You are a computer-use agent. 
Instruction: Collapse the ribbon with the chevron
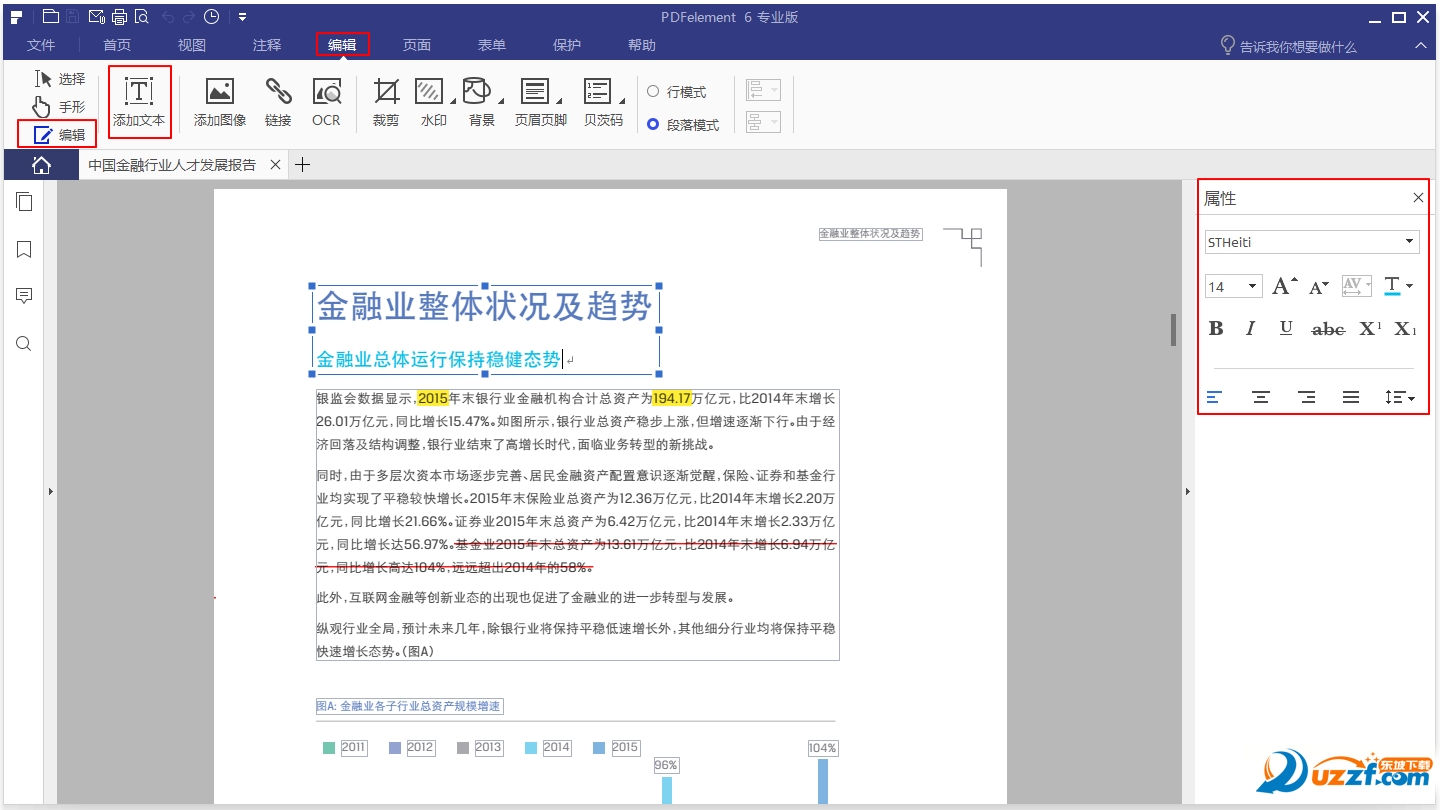pos(1421,45)
